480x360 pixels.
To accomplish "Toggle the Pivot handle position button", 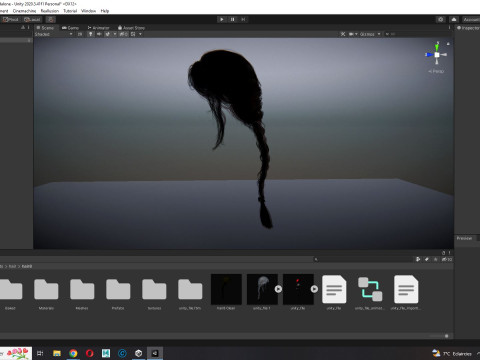I will tap(11, 19).
